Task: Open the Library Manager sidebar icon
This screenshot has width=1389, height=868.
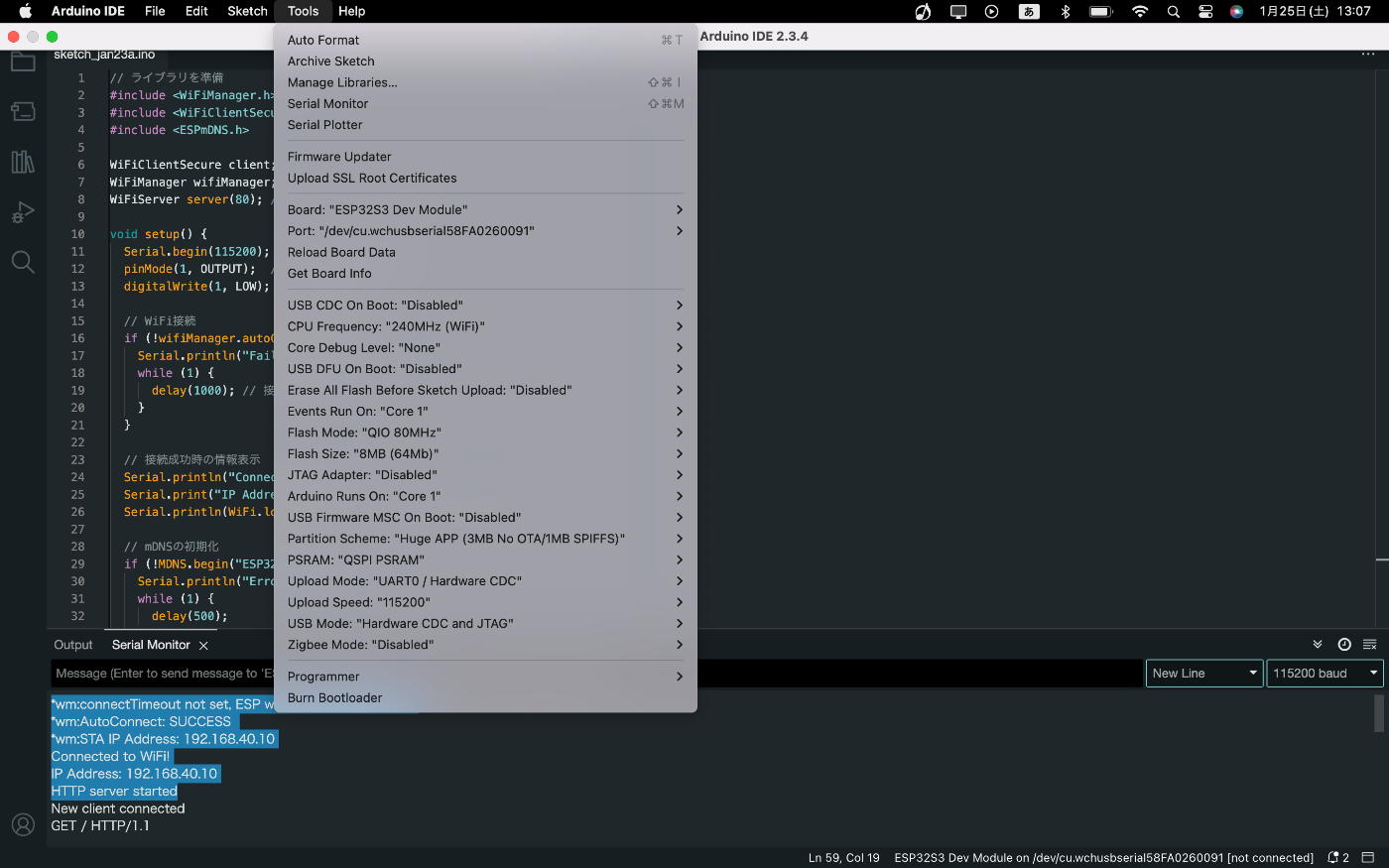Action: click(23, 162)
